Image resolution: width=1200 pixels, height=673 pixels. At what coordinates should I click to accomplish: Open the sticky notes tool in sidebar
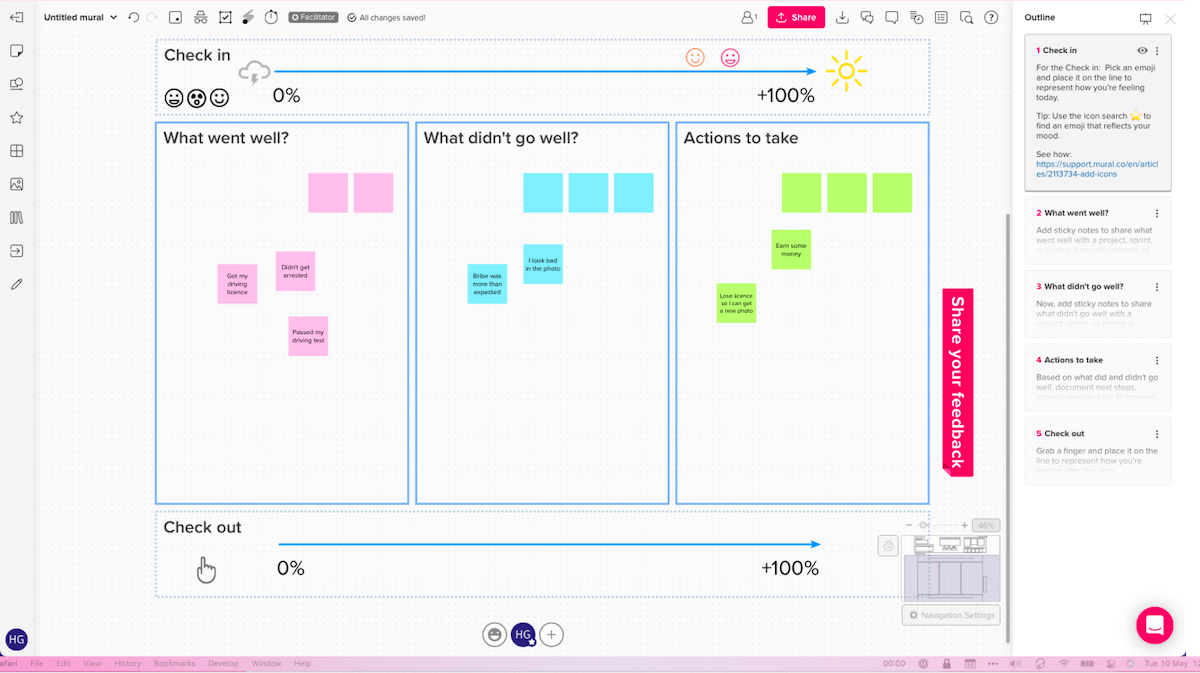tap(16, 51)
